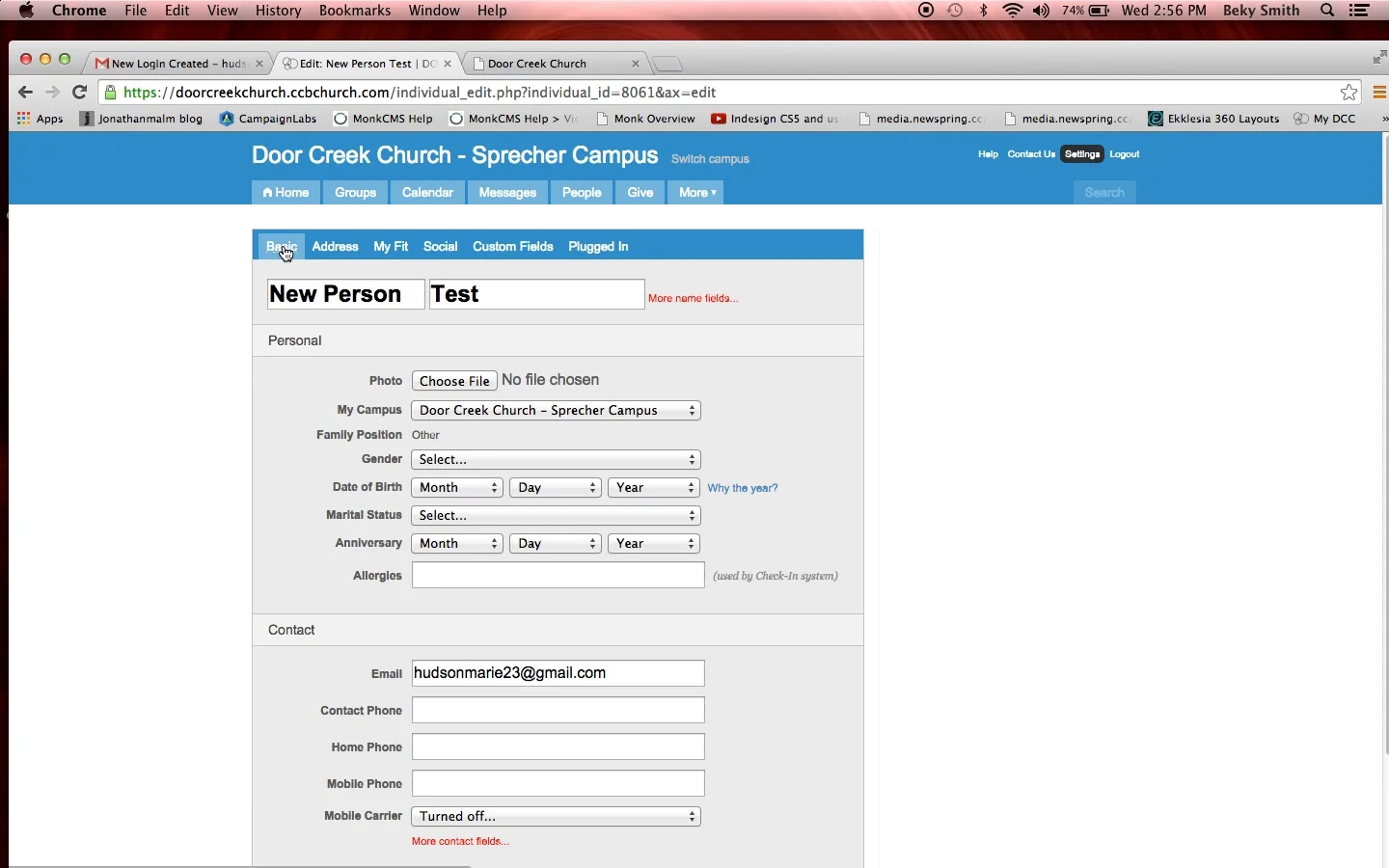
Task: Click the Time Machine clock icon
Action: coord(957,11)
